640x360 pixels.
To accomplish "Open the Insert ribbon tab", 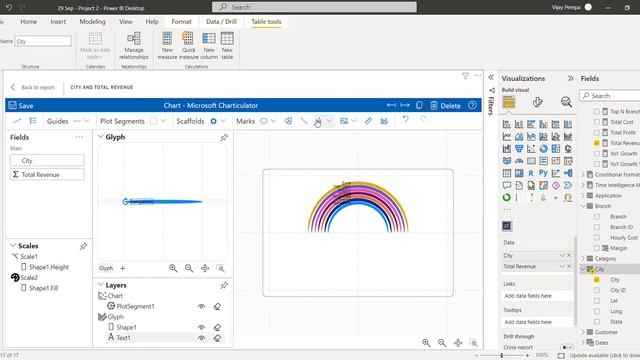I will (x=58, y=22).
